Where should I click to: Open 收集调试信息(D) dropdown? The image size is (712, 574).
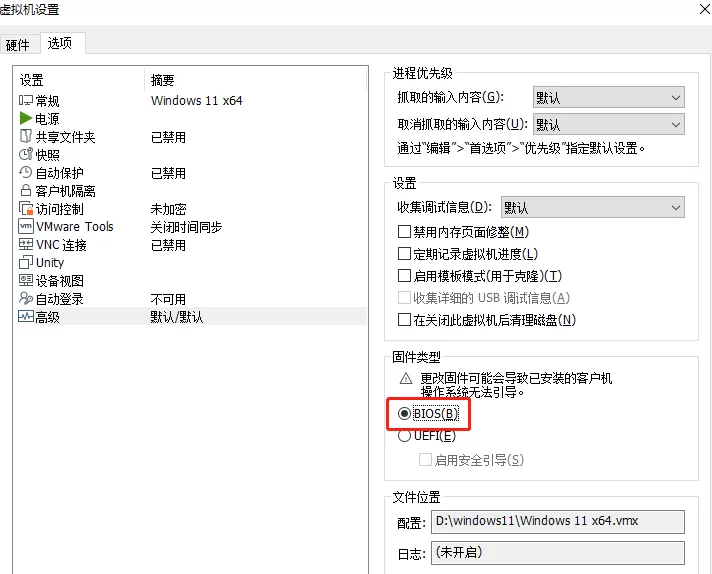593,207
